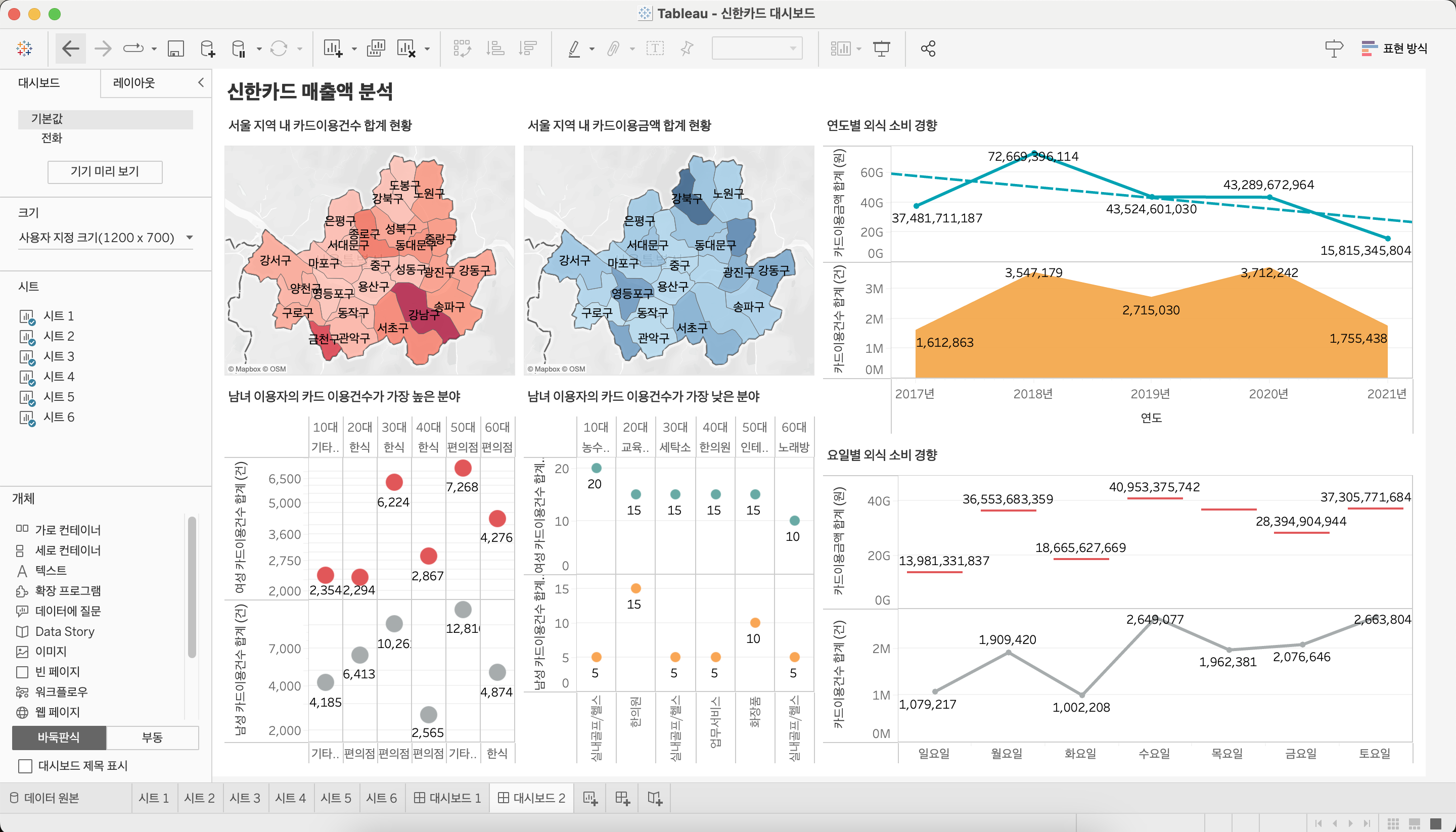Click the new worksheet tab icon
Screen dimensions: 1456x832
(x=590, y=798)
